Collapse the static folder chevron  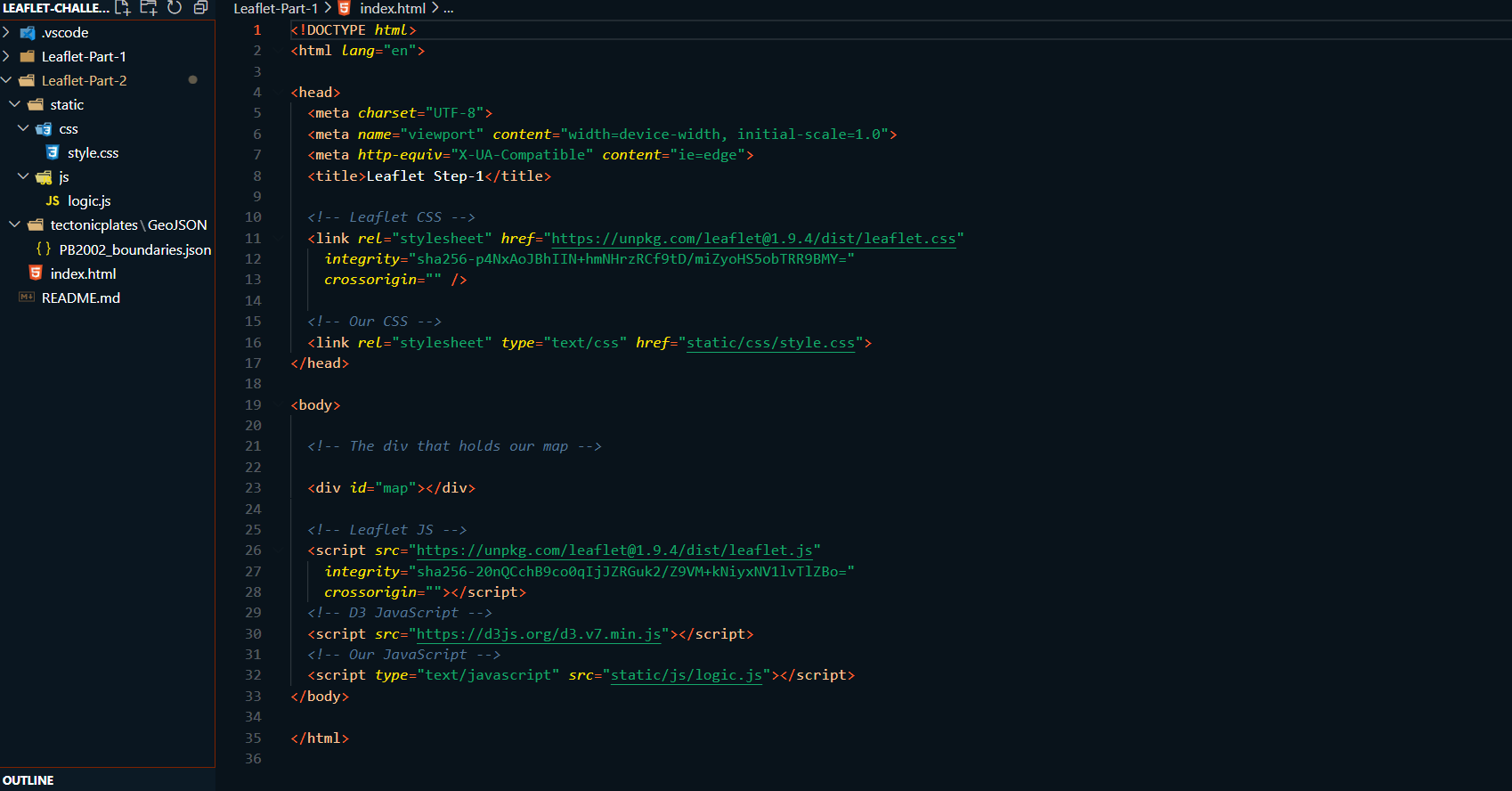(x=15, y=104)
